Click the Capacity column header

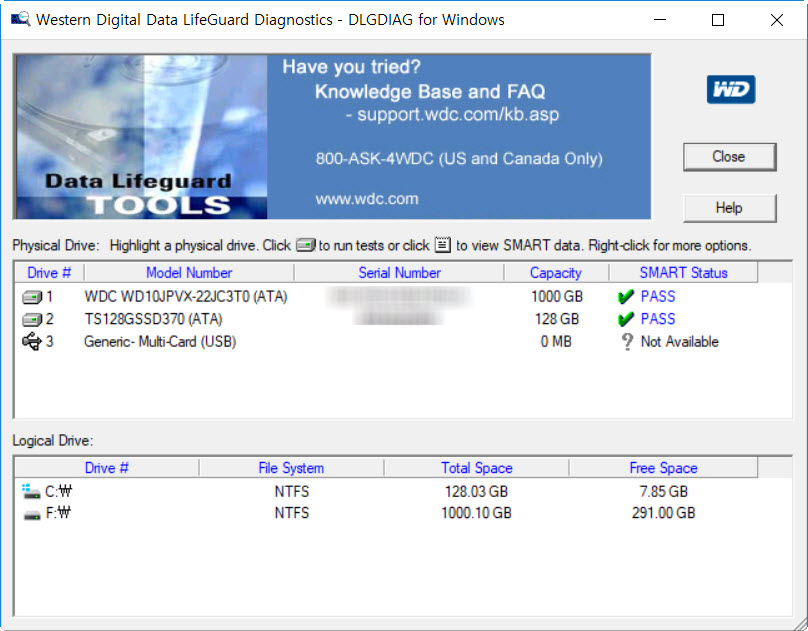(556, 272)
